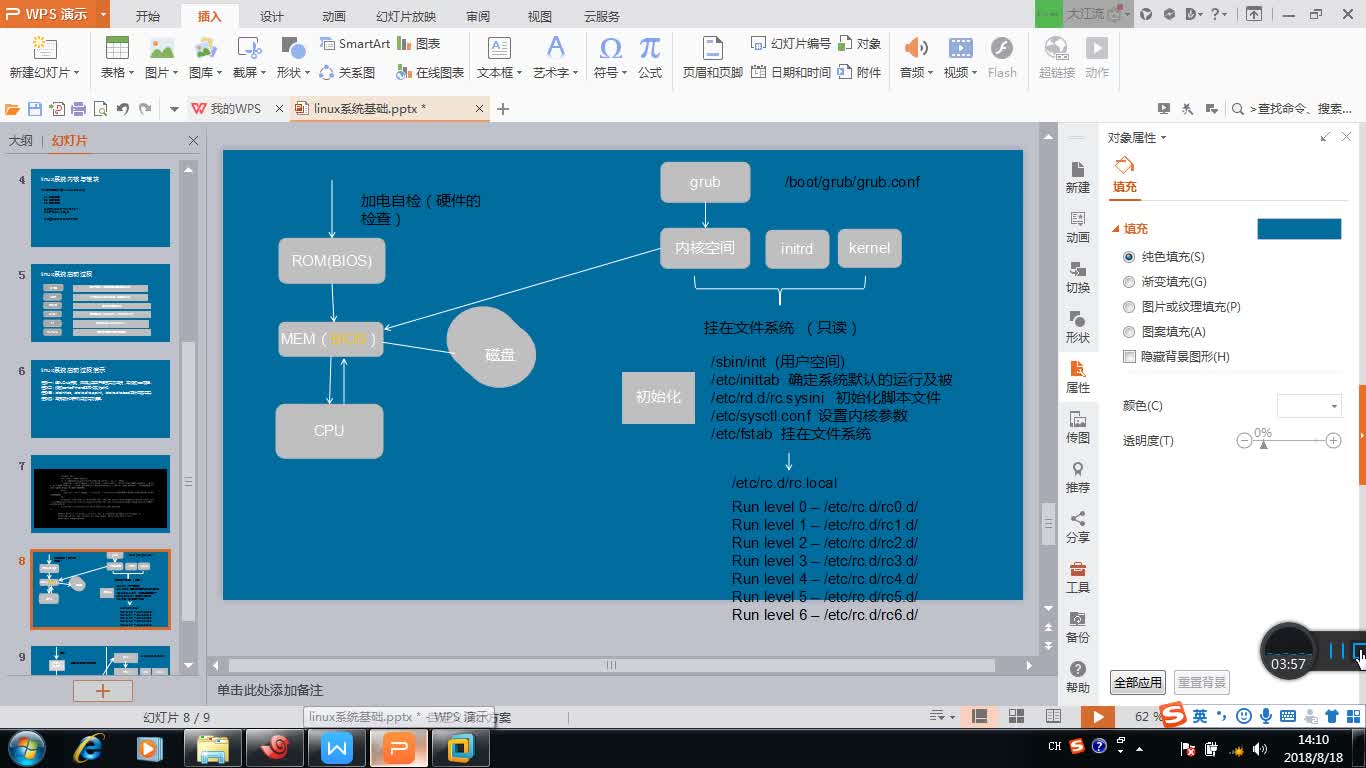Switch to 大纲 outline tab

[x=21, y=141]
